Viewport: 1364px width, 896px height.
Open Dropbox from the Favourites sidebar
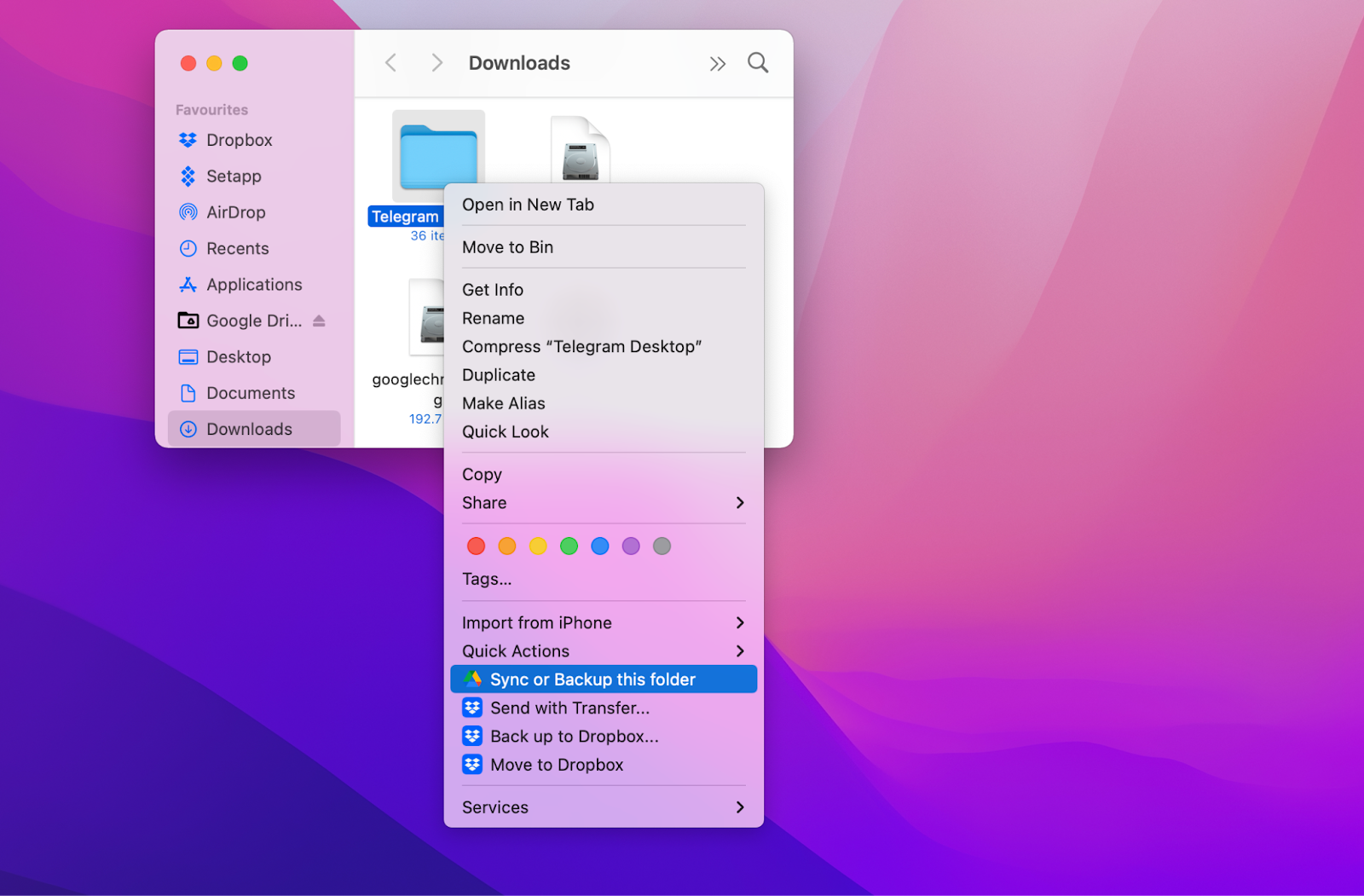pyautogui.click(x=240, y=140)
